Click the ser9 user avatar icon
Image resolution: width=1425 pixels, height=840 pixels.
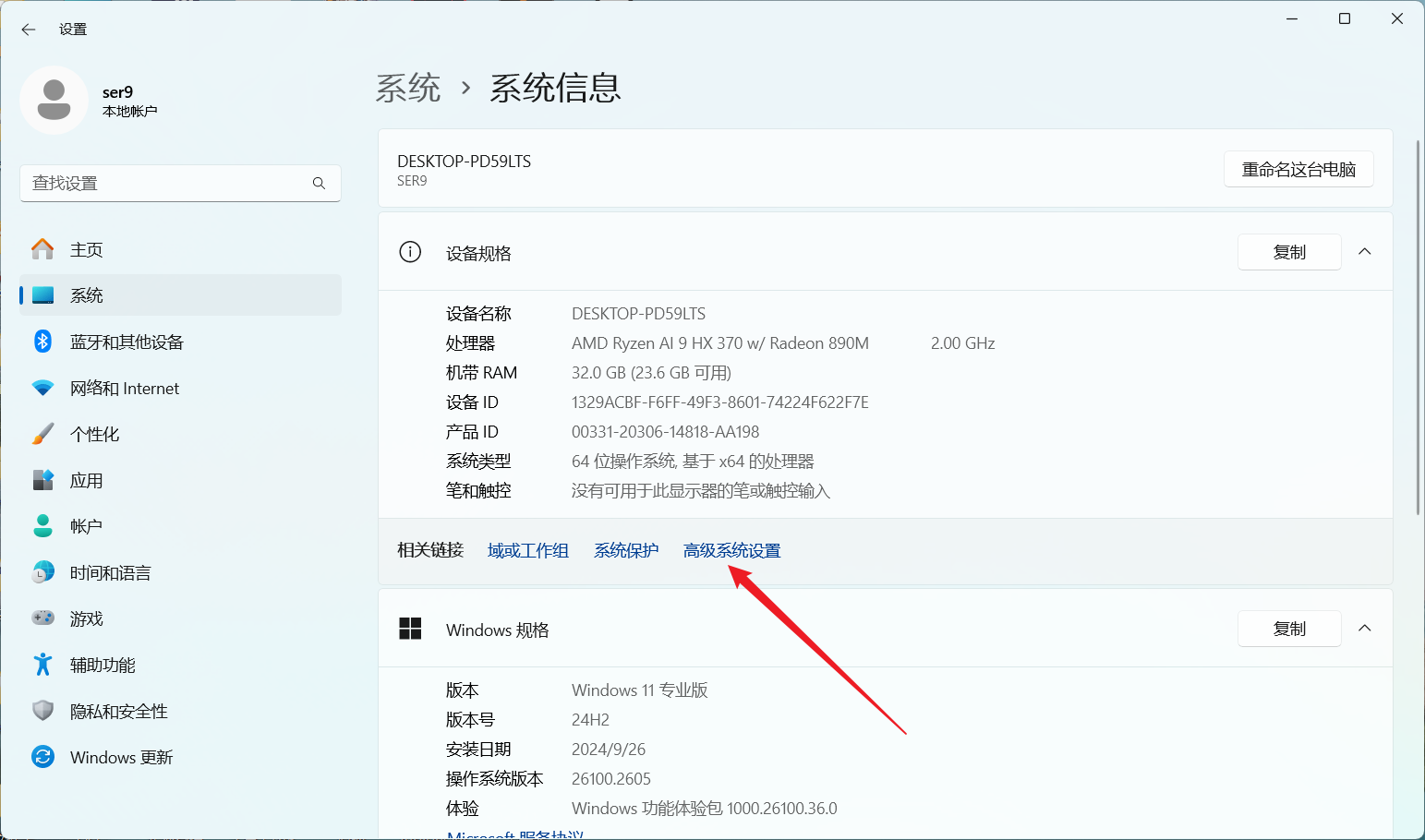(x=54, y=100)
